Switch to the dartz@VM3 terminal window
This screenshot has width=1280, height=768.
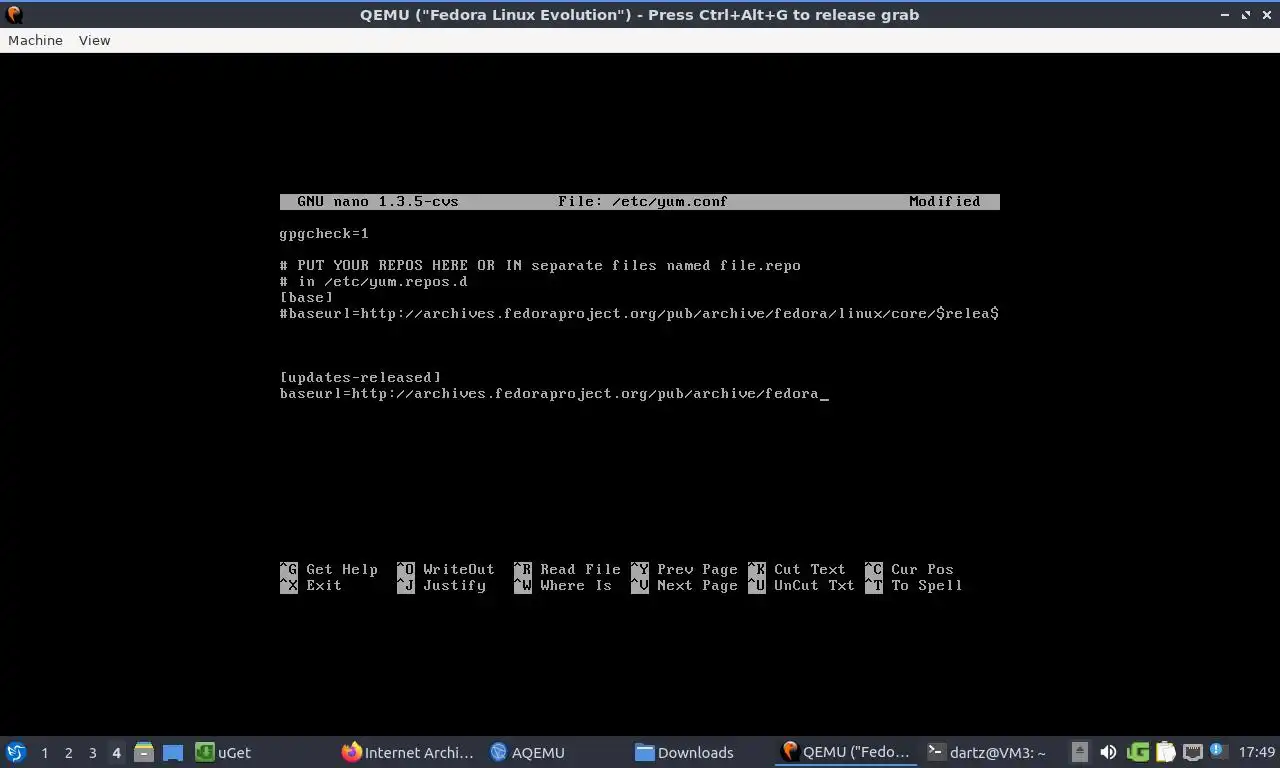988,752
